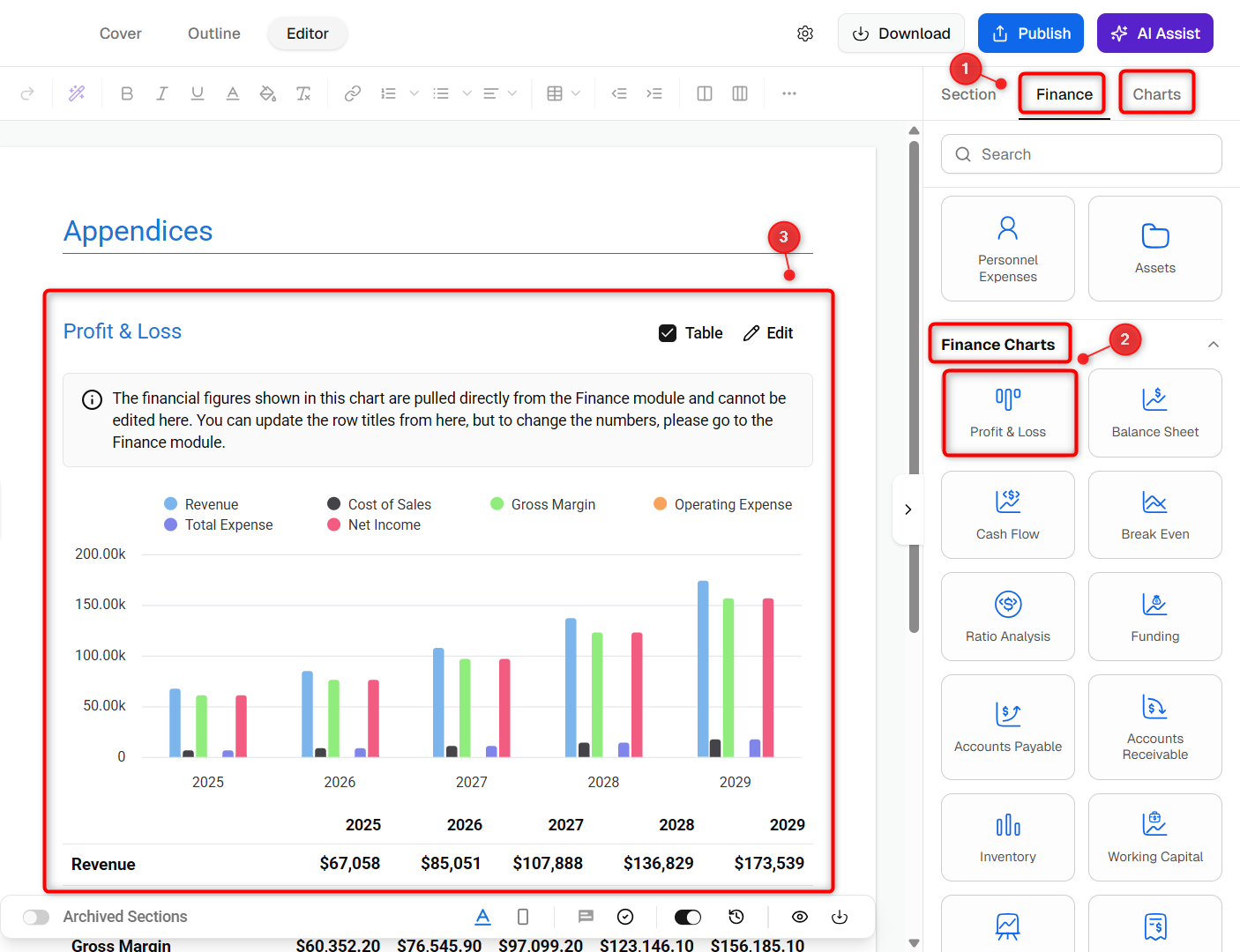The image size is (1240, 952).
Task: Clear text formatting
Action: [303, 93]
